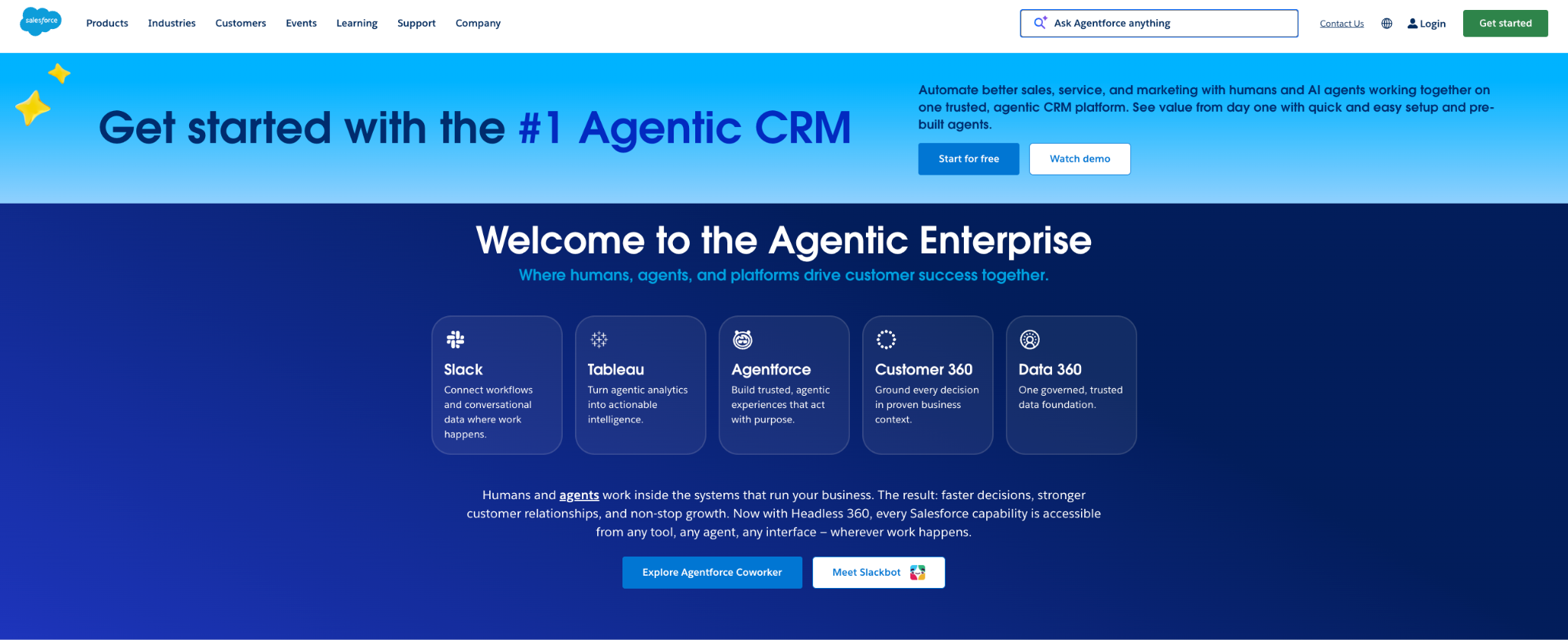Viewport: 1568px width, 640px height.
Task: Click the 'Welcome to the Agentic Enterprise' heading
Action: [x=784, y=240]
